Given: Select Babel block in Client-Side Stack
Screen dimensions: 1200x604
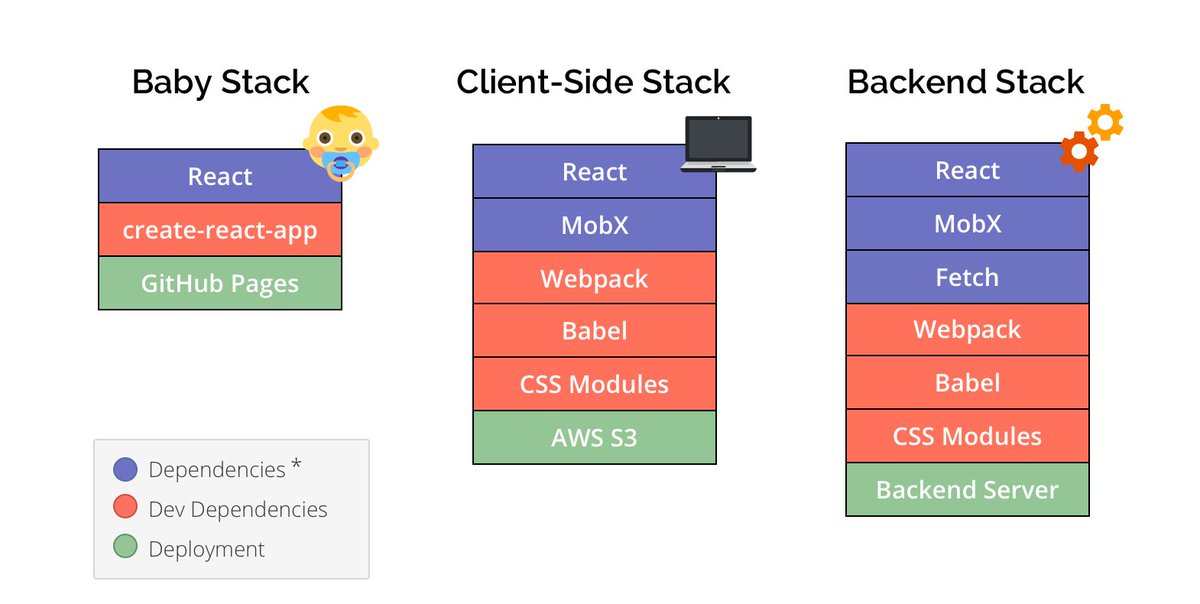Looking at the screenshot, I should 594,331.
